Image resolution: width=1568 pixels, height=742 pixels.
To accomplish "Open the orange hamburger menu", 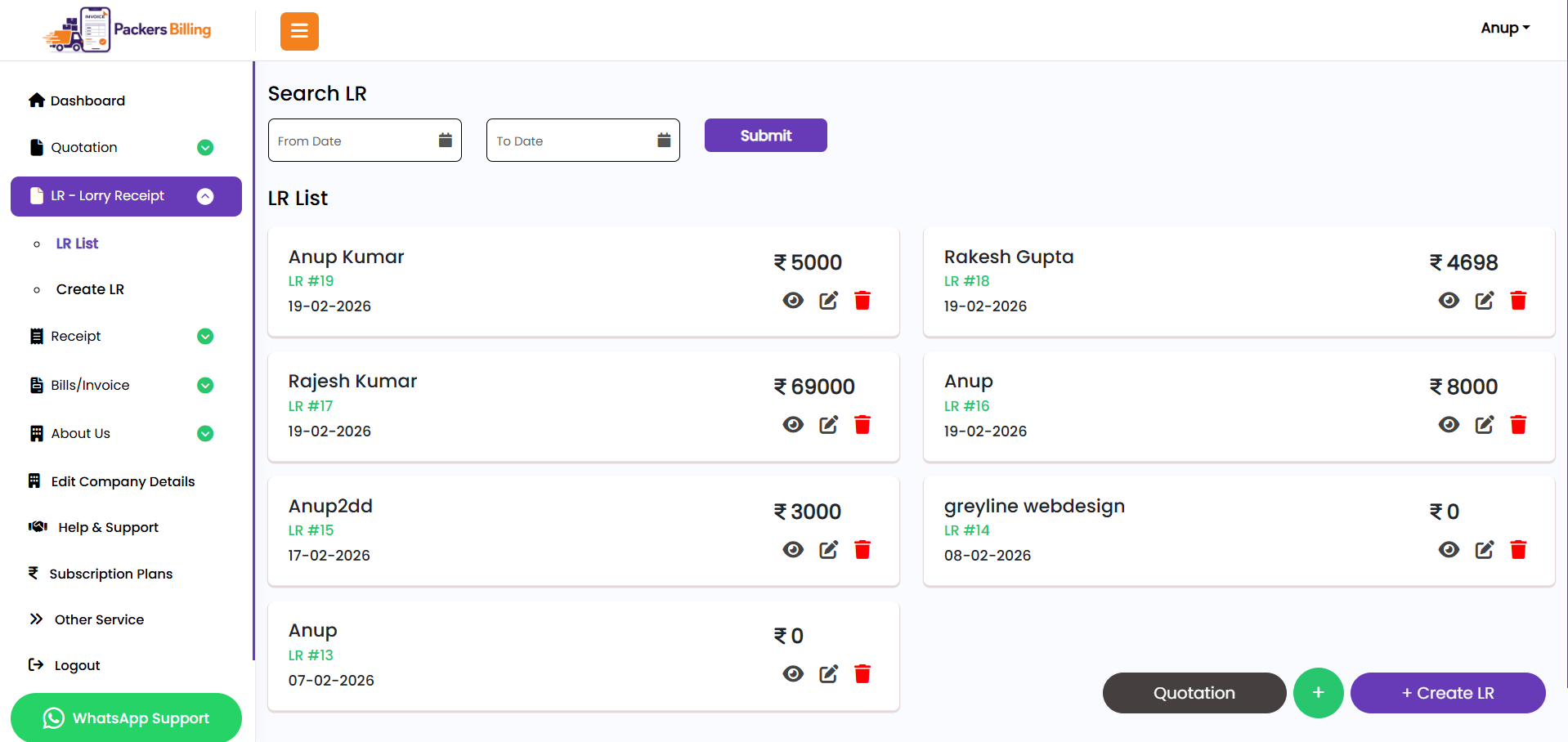I will click(298, 31).
